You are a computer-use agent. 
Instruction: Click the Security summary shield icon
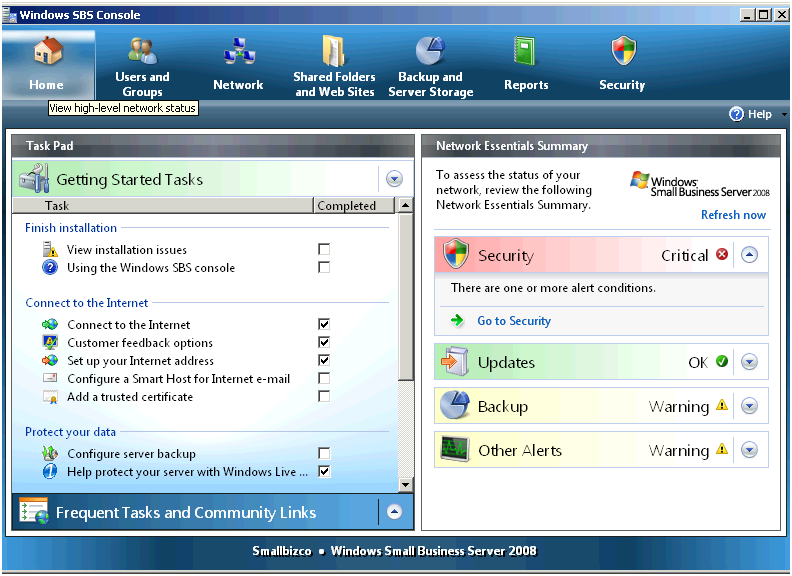tap(456, 254)
